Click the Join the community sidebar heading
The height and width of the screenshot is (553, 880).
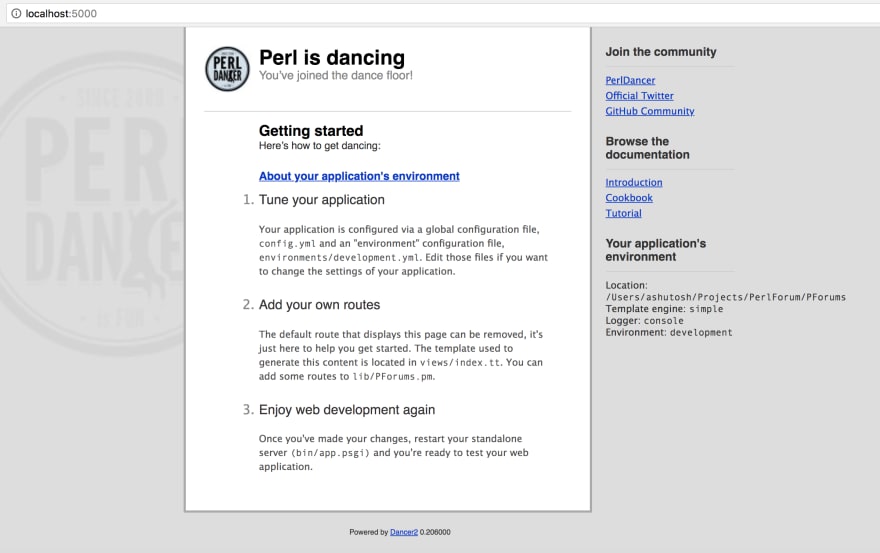point(661,52)
